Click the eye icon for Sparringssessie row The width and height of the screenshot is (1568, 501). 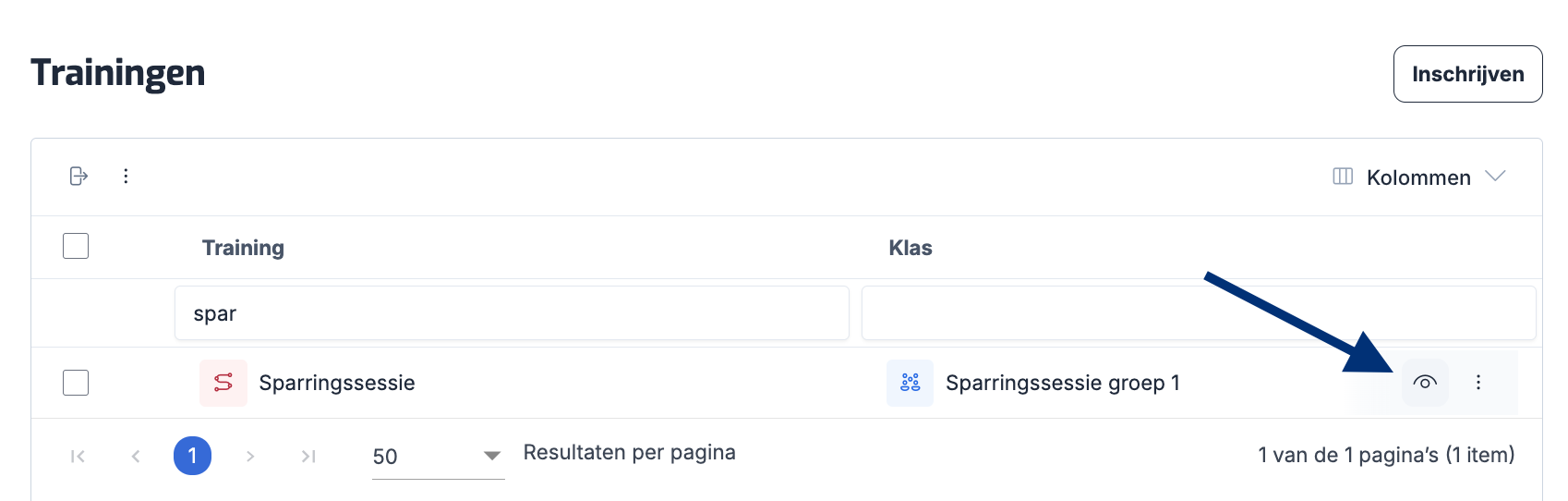[1424, 383]
